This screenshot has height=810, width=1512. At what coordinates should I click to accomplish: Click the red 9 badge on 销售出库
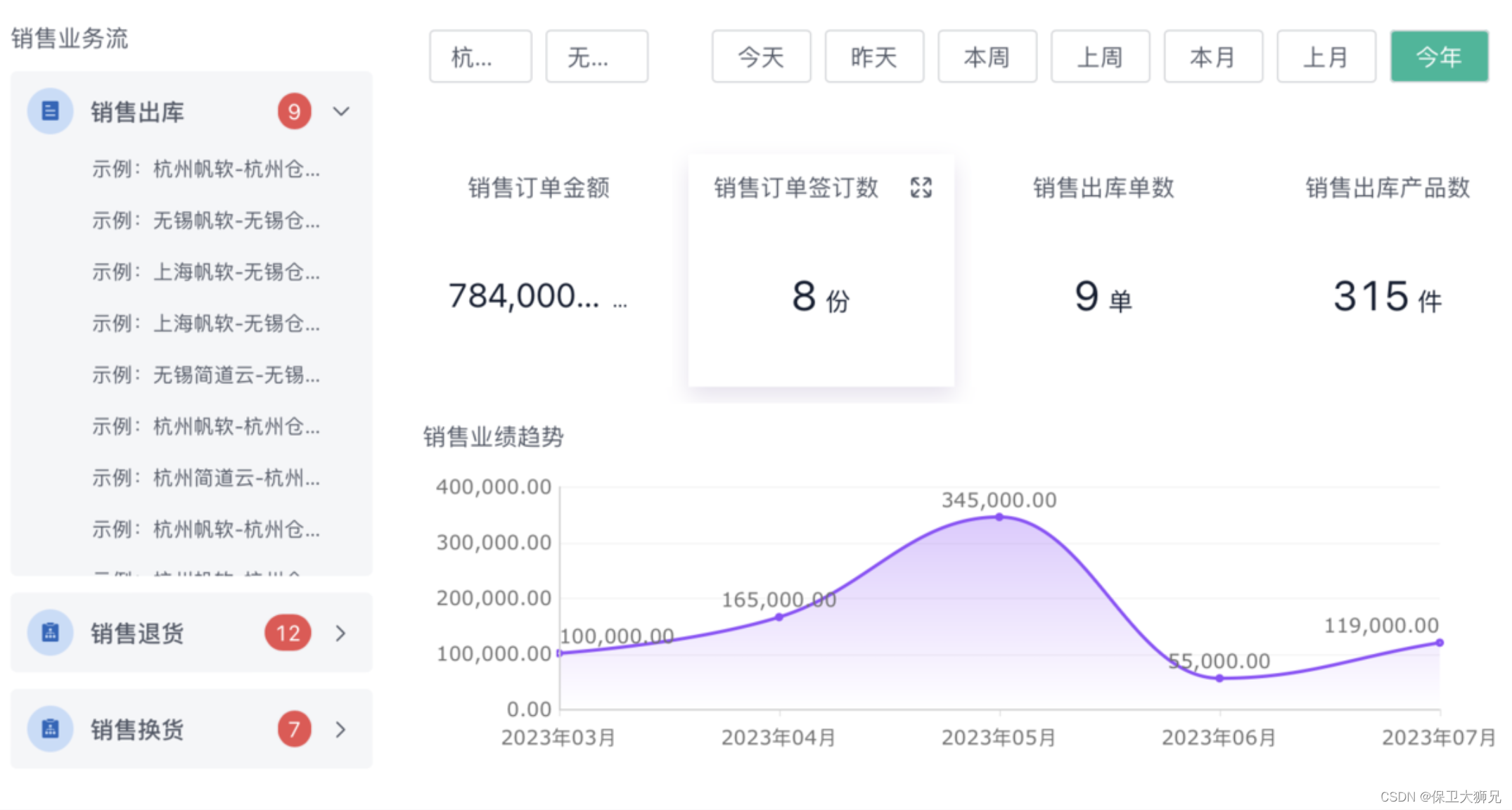click(294, 111)
